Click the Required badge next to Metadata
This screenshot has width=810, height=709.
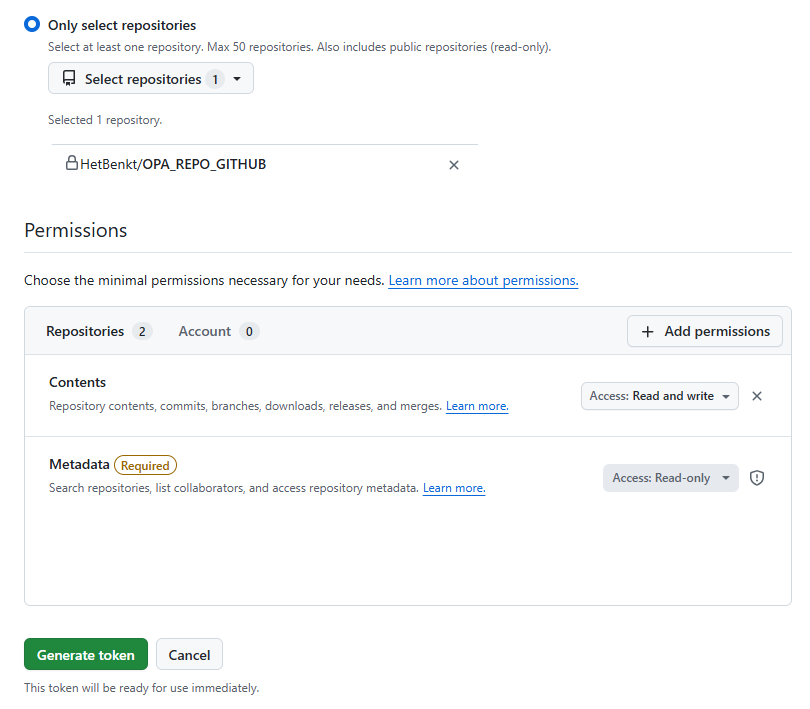tap(145, 465)
